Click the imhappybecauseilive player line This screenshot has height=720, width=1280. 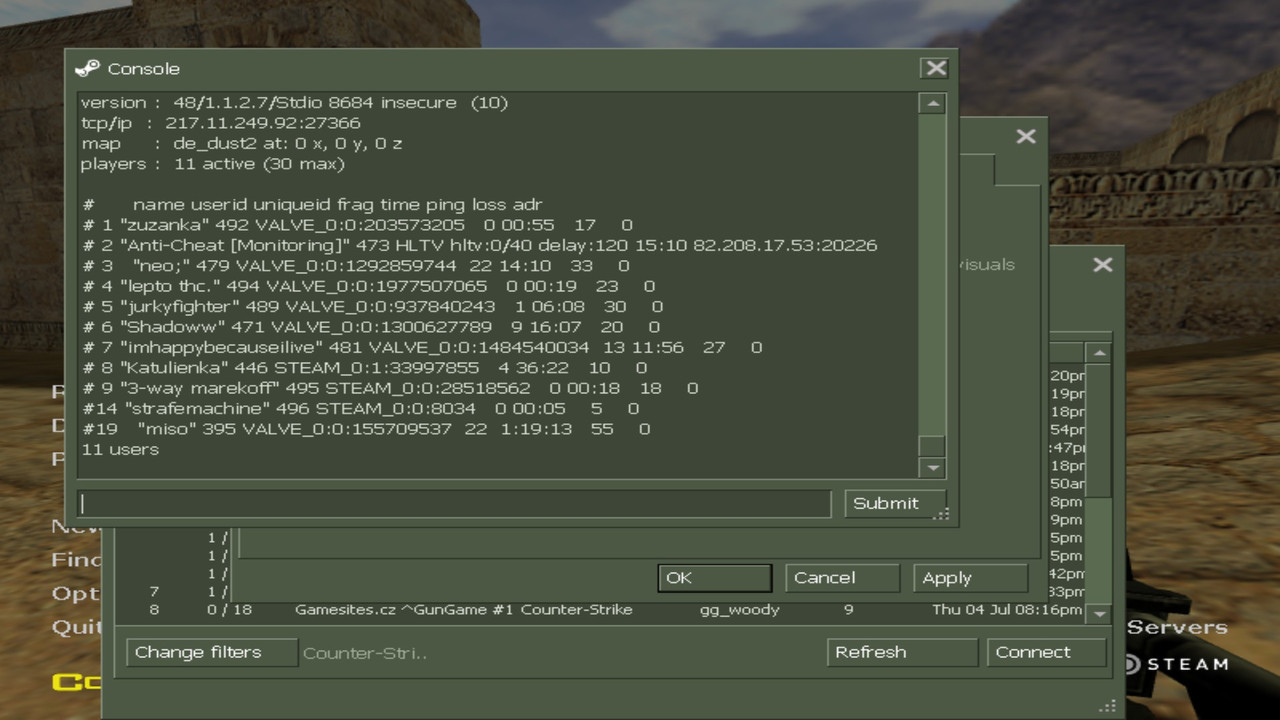(421, 347)
